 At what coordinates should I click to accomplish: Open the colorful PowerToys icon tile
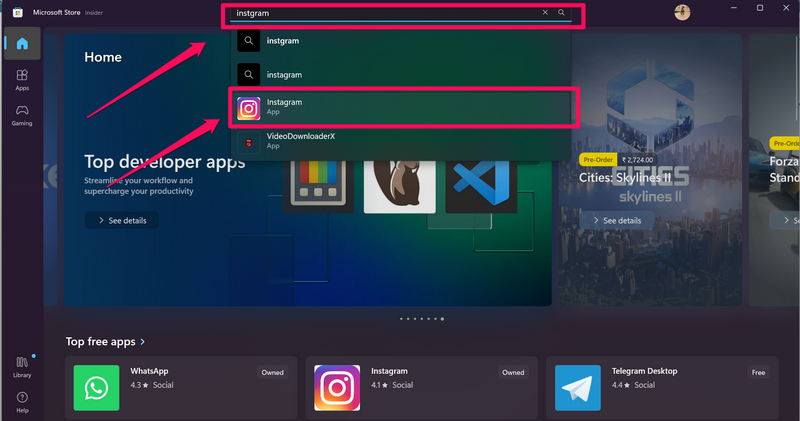[318, 185]
